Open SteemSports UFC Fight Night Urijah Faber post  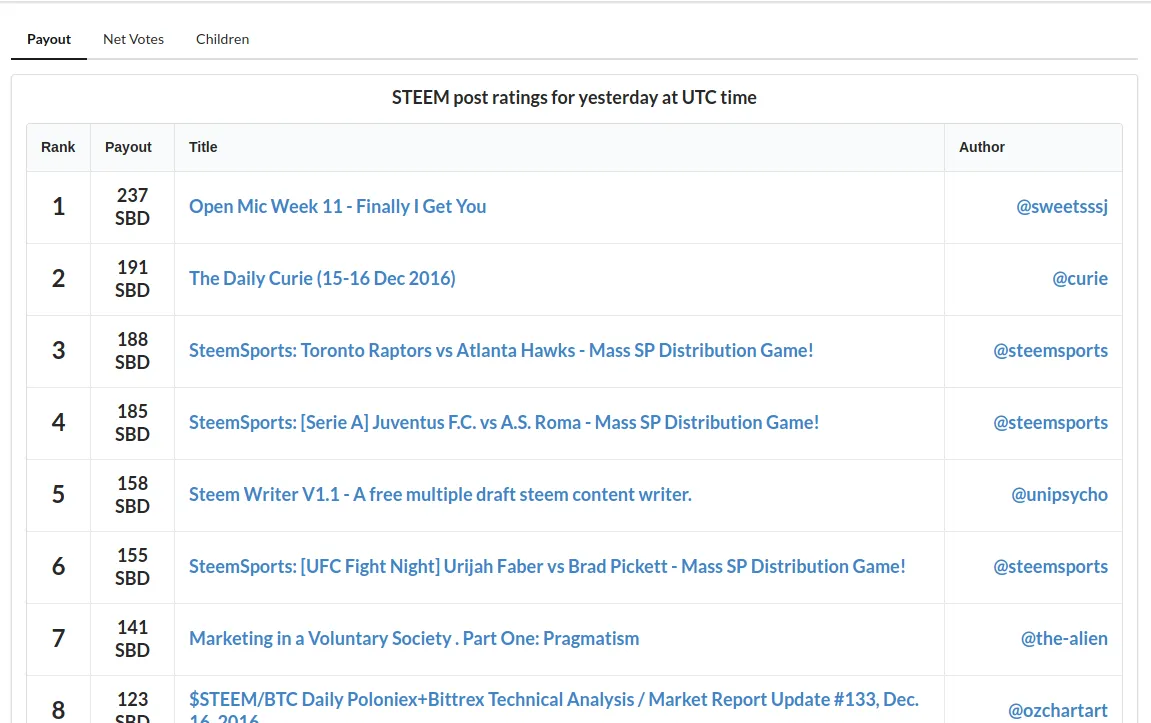pos(548,566)
